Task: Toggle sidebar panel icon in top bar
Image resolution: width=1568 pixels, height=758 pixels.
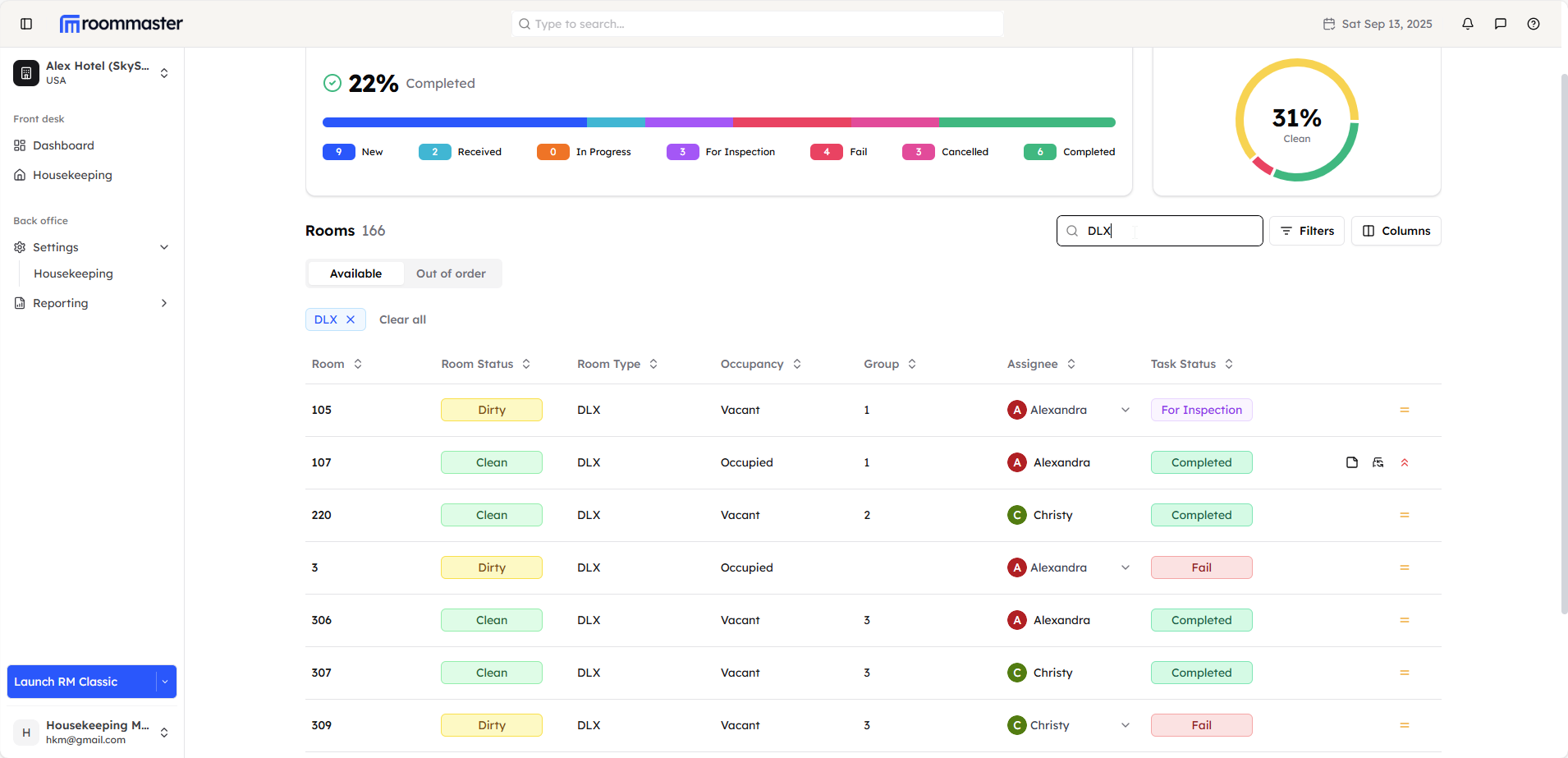Action: tap(26, 24)
